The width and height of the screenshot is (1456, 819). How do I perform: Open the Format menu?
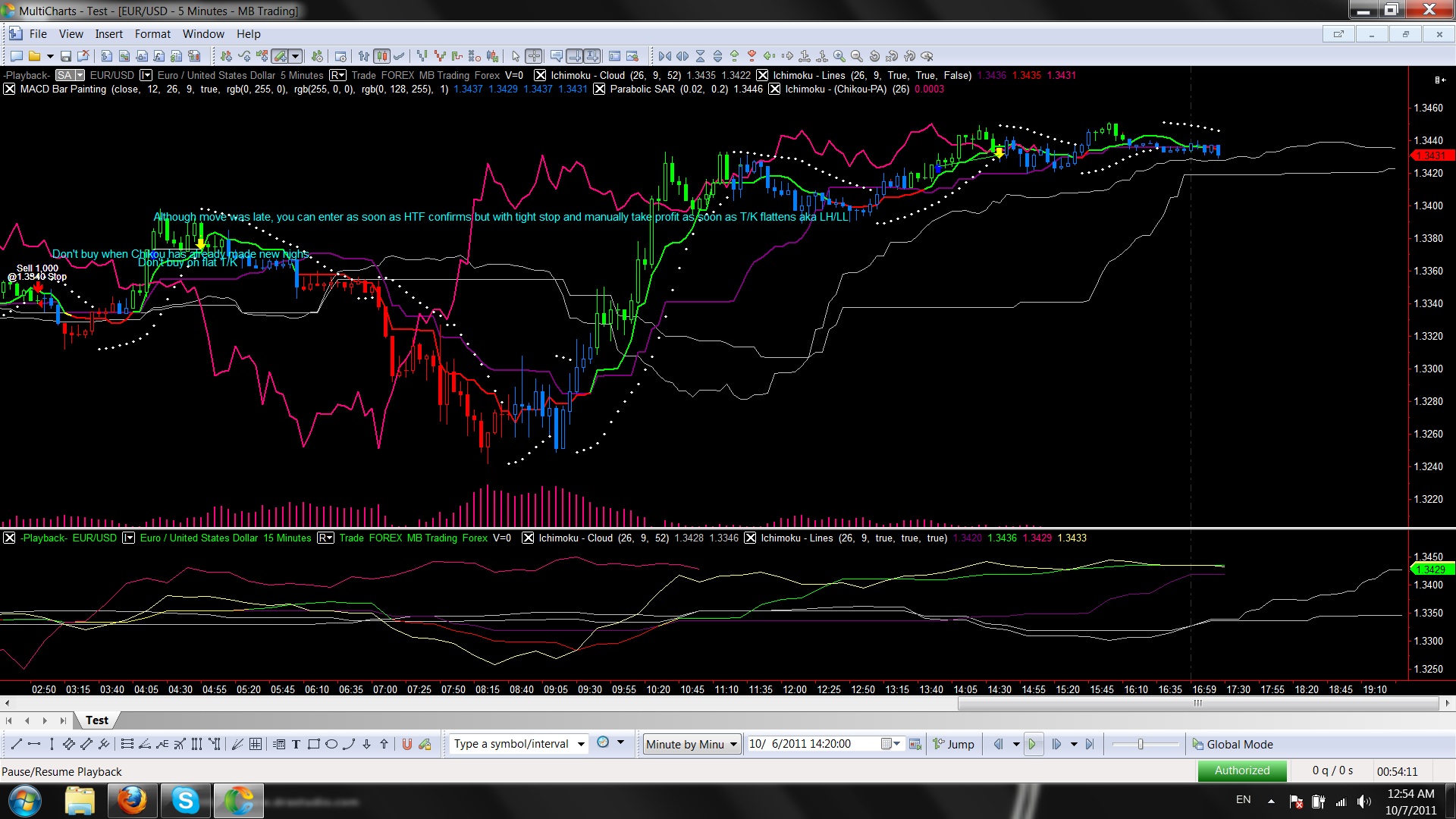coord(152,33)
